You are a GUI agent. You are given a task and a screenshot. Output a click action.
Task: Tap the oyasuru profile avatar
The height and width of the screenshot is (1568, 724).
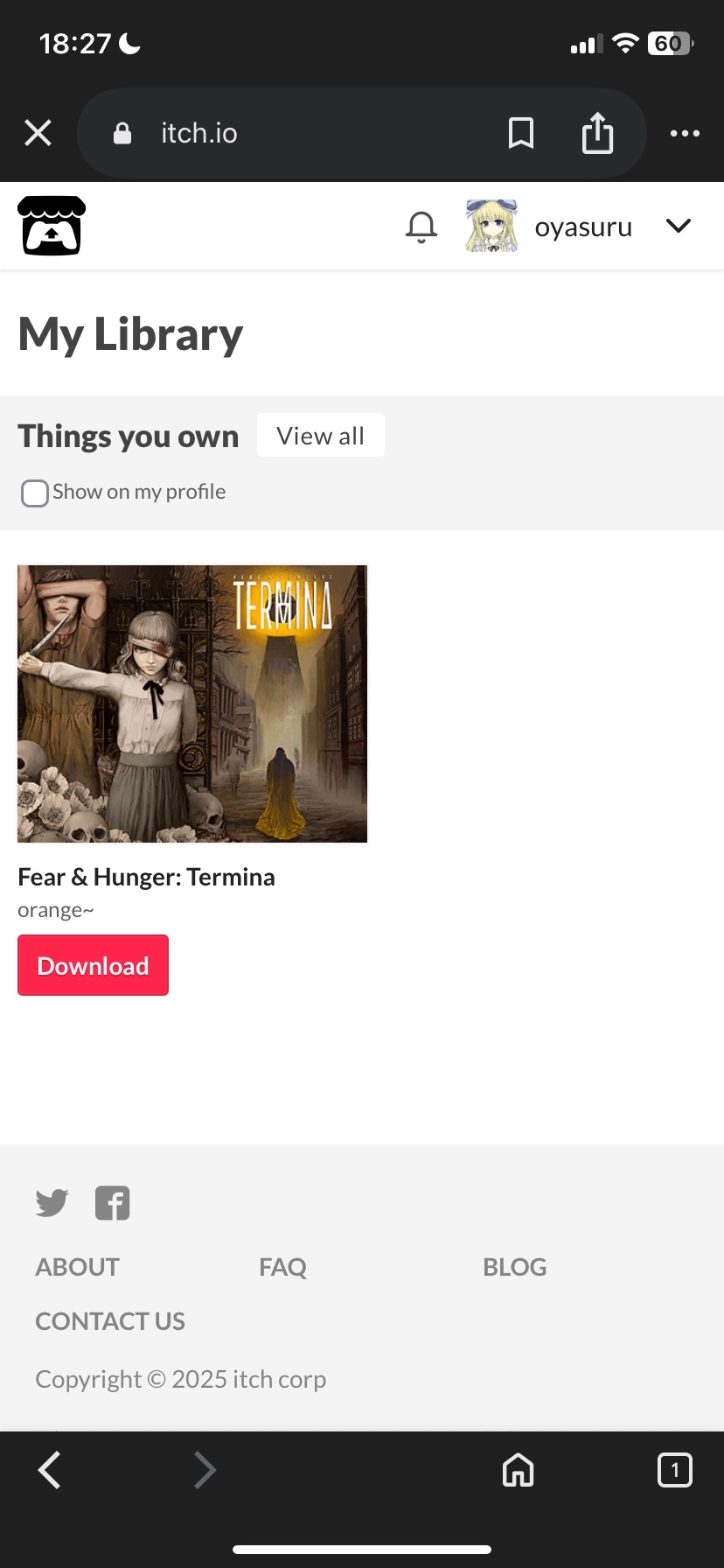491,226
